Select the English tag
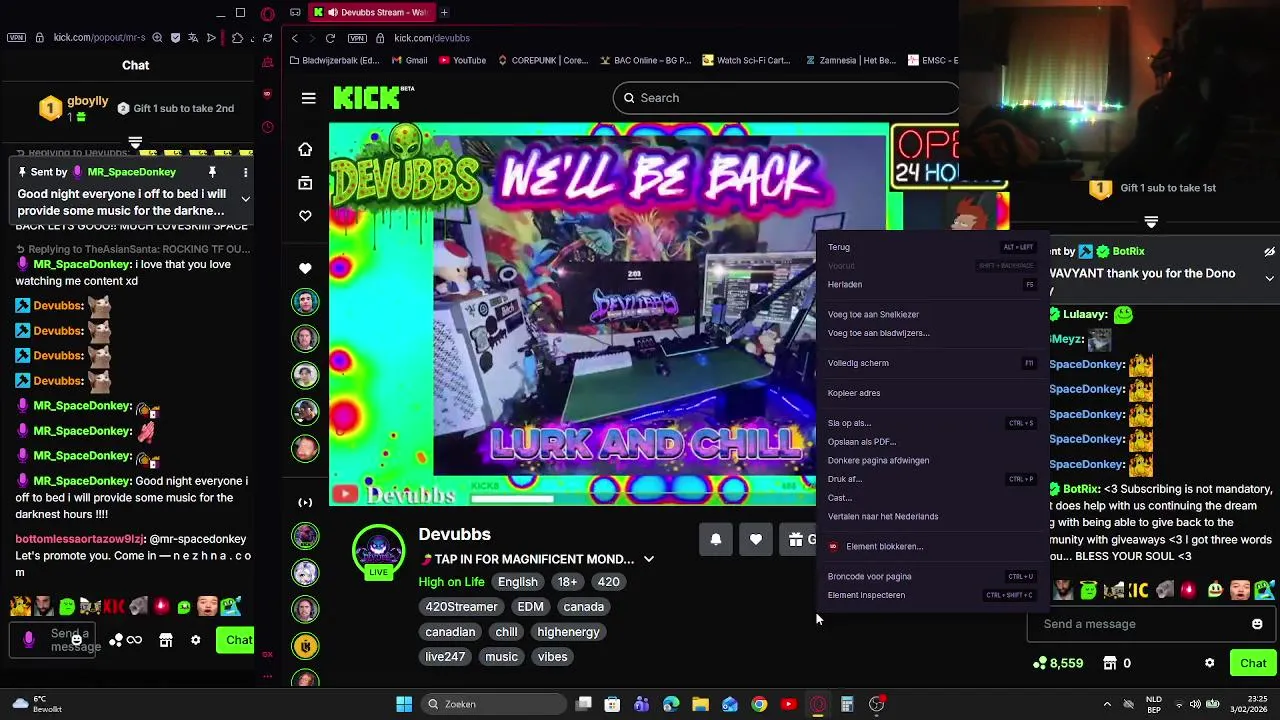1280x720 pixels. (x=518, y=582)
